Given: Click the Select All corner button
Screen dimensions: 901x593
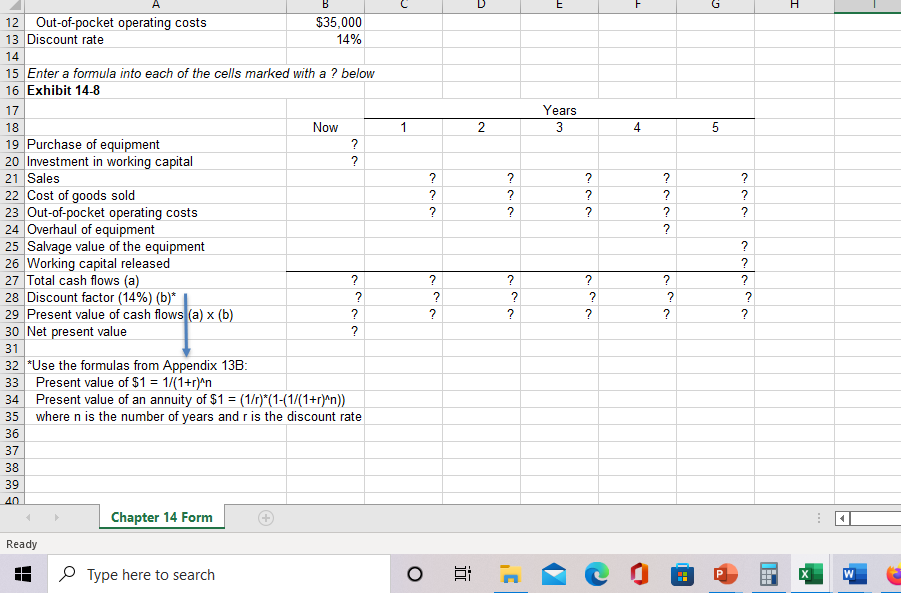Looking at the screenshot, I should click(11, 6).
